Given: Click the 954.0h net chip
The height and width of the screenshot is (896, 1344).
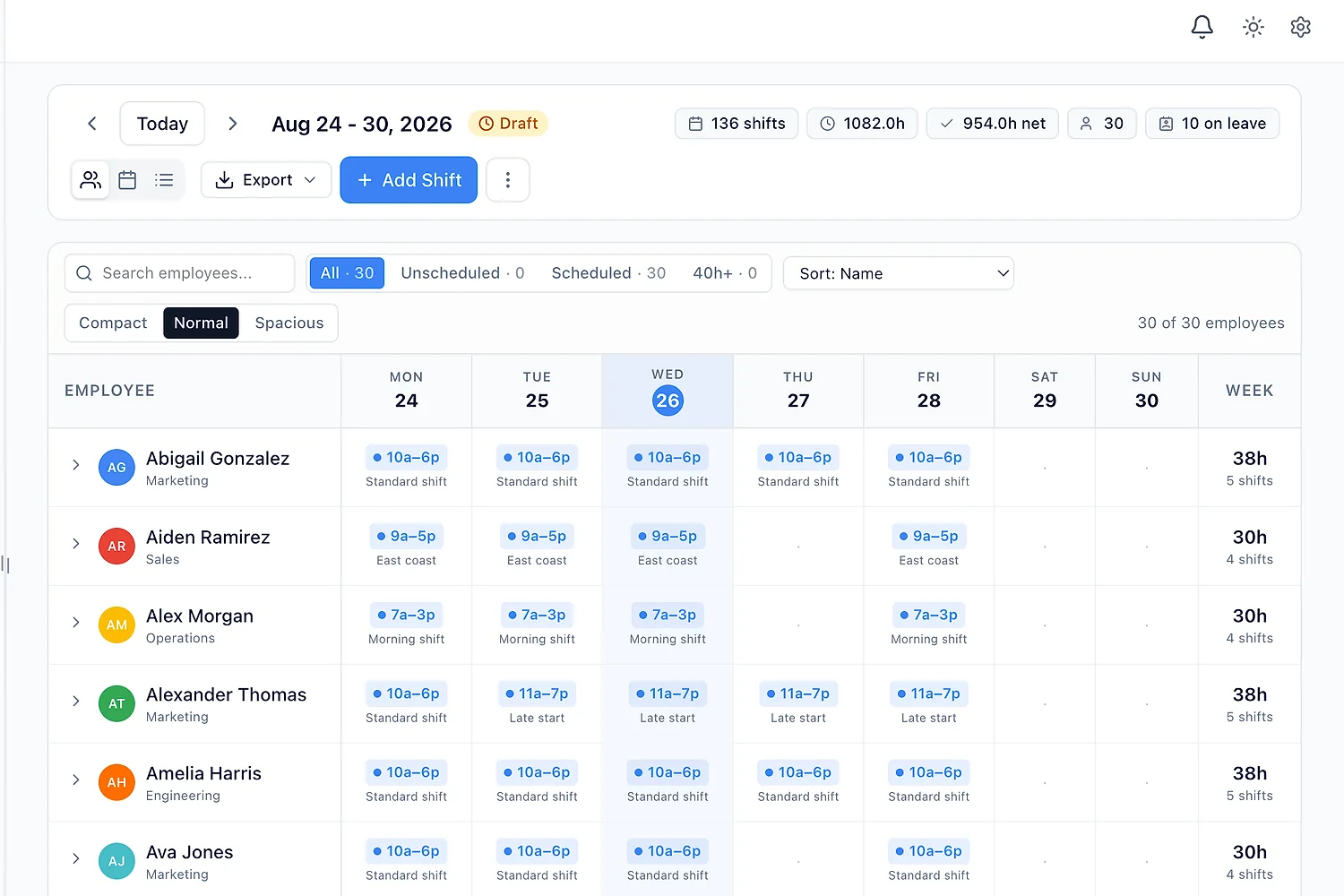Looking at the screenshot, I should click(x=993, y=124).
